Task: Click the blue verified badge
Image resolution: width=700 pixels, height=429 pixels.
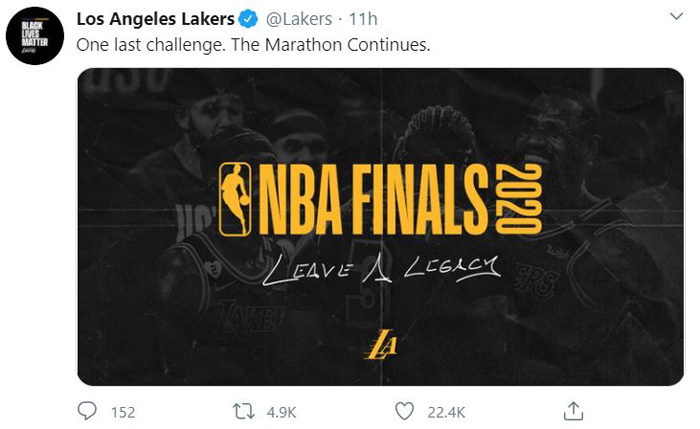Action: coord(249,19)
